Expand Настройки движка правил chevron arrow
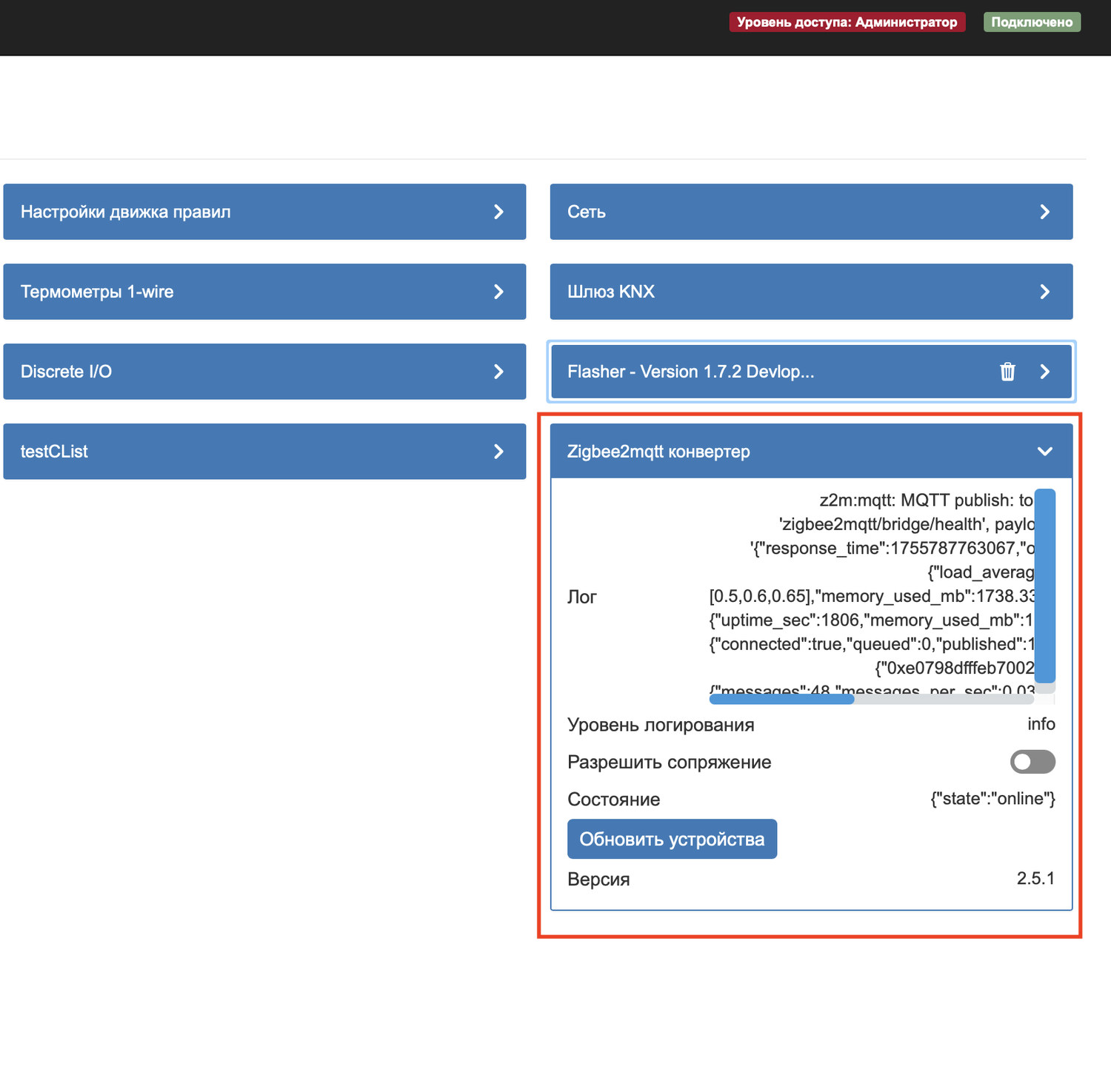 click(498, 212)
